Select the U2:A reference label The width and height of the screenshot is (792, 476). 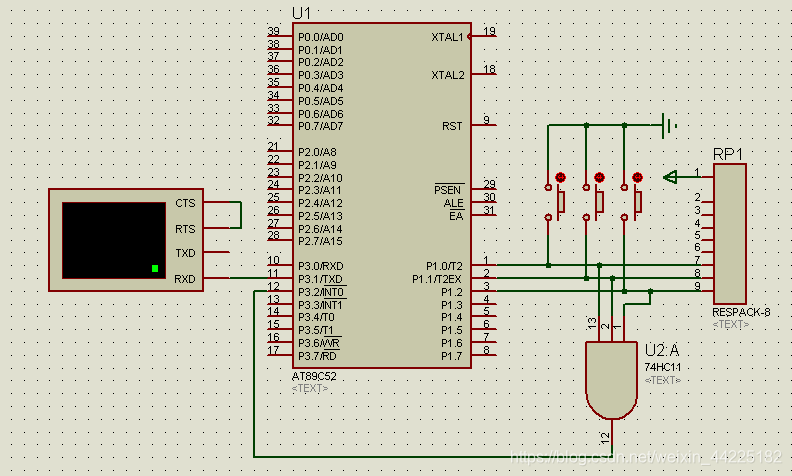click(662, 350)
